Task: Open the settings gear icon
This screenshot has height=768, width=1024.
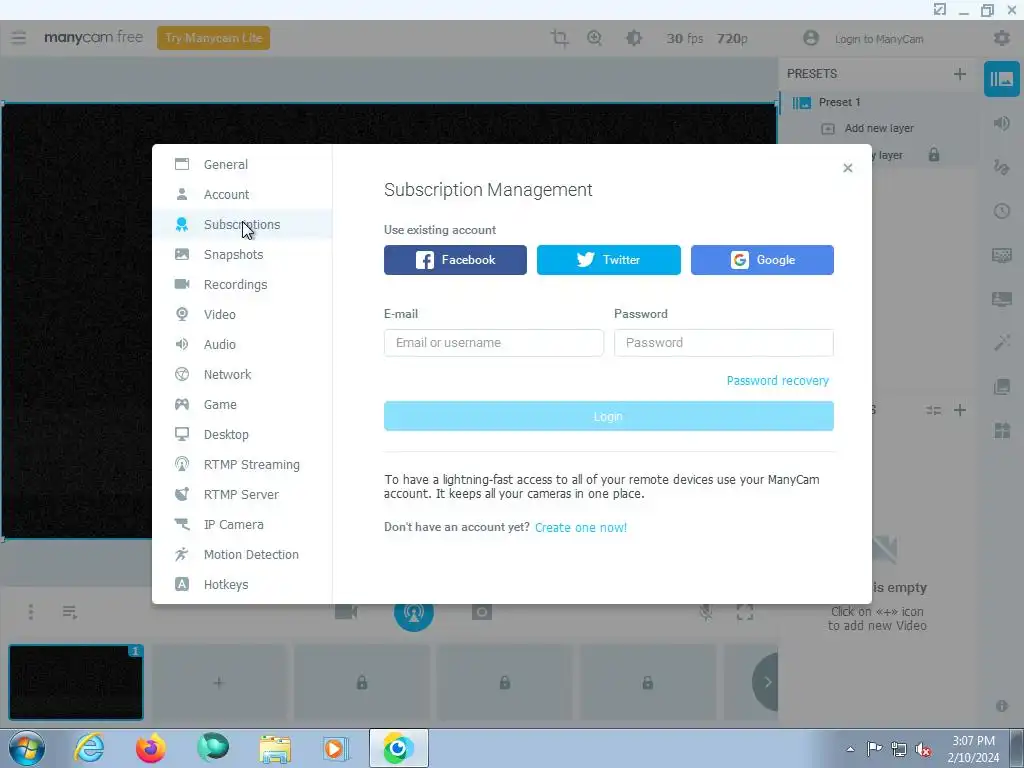Action: [x=1002, y=38]
